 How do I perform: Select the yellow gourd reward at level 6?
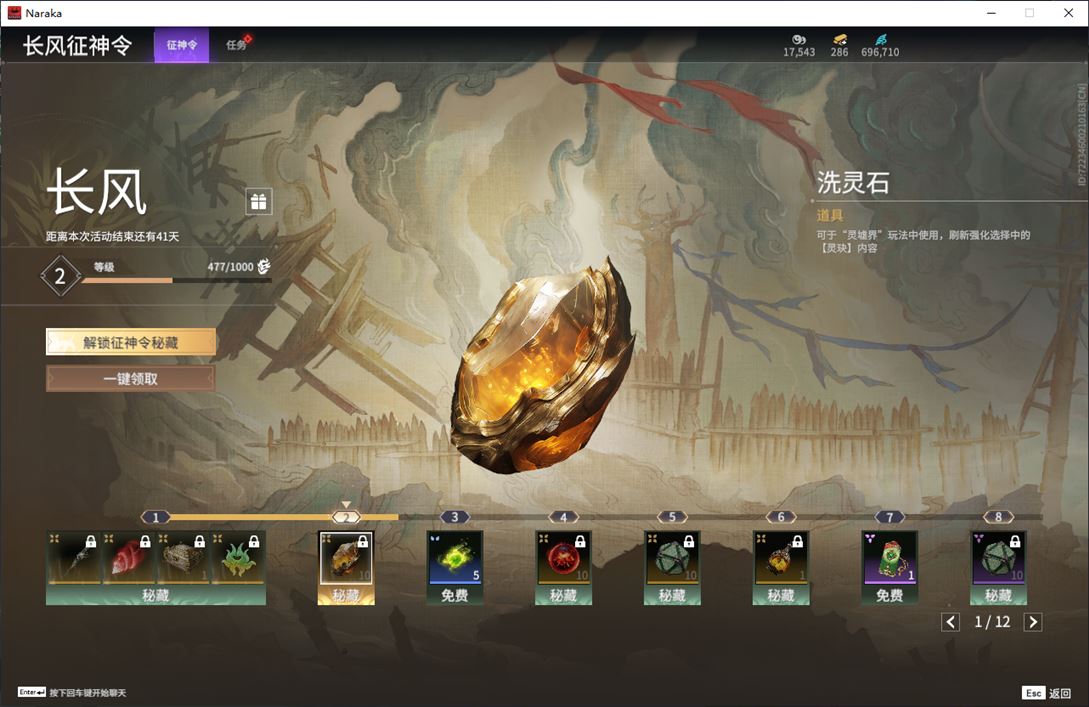click(781, 558)
